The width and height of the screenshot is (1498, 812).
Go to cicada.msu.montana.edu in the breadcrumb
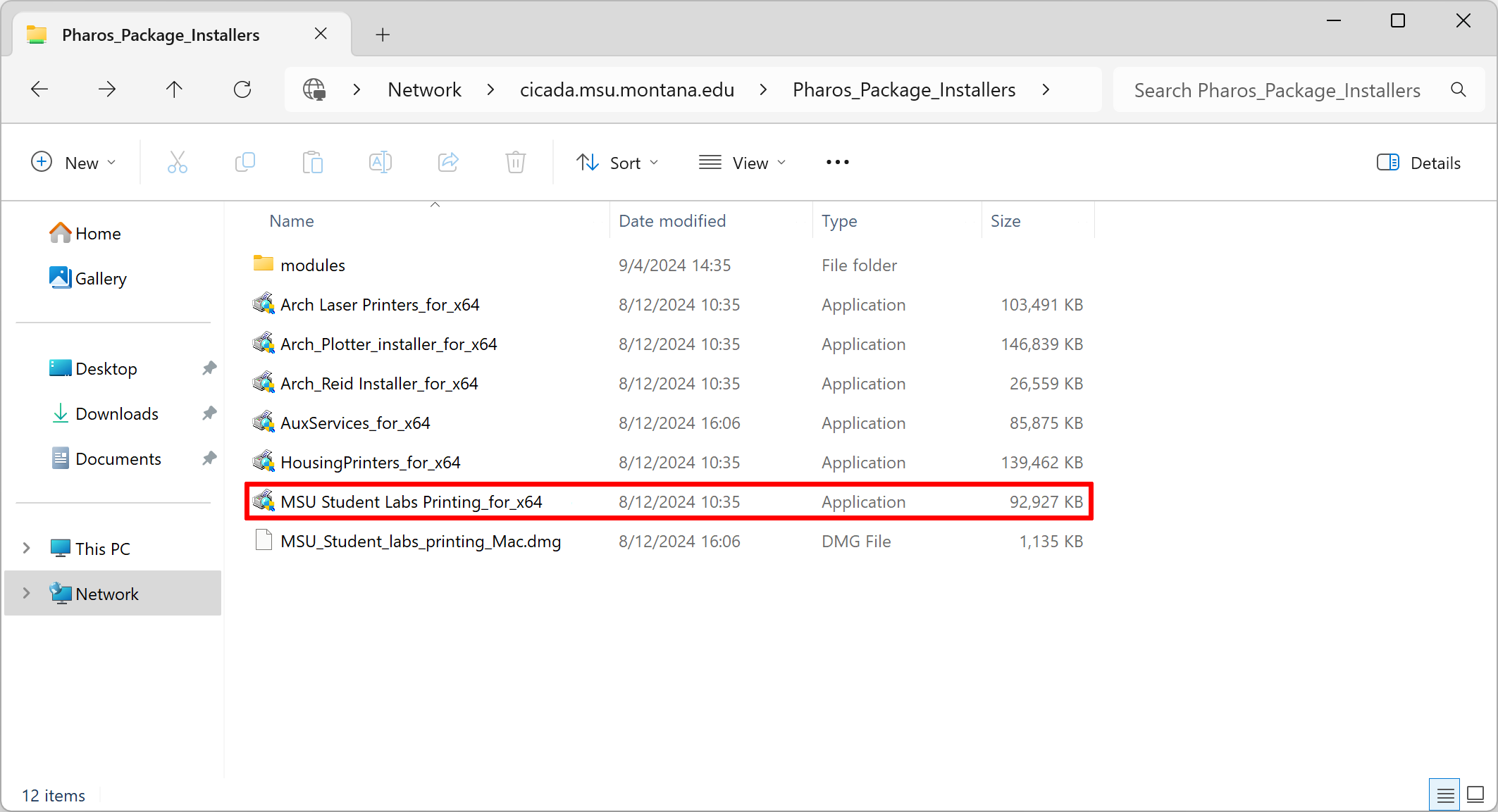(627, 89)
